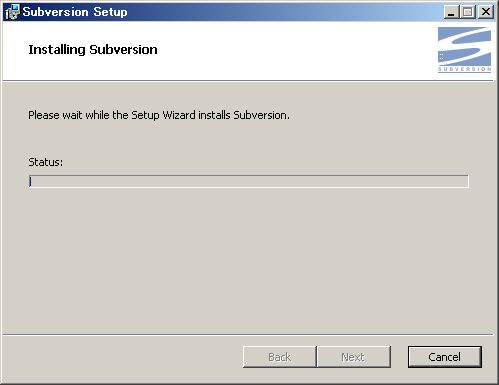Image resolution: width=499 pixels, height=385 pixels.
Task: Click the word "installs" in the wait message
Action: (x=214, y=115)
